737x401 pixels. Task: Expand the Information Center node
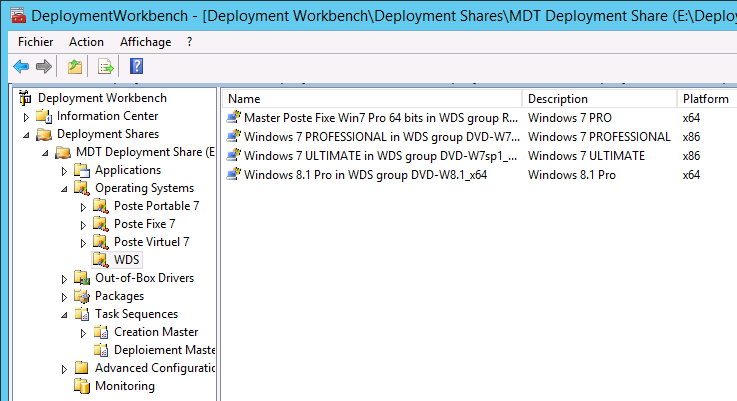pyautogui.click(x=27, y=117)
